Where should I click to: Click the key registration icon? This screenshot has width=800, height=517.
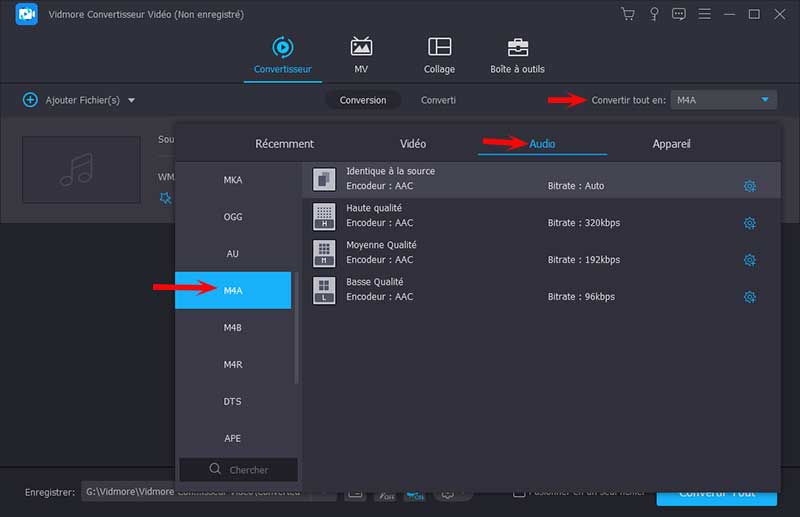tap(654, 14)
